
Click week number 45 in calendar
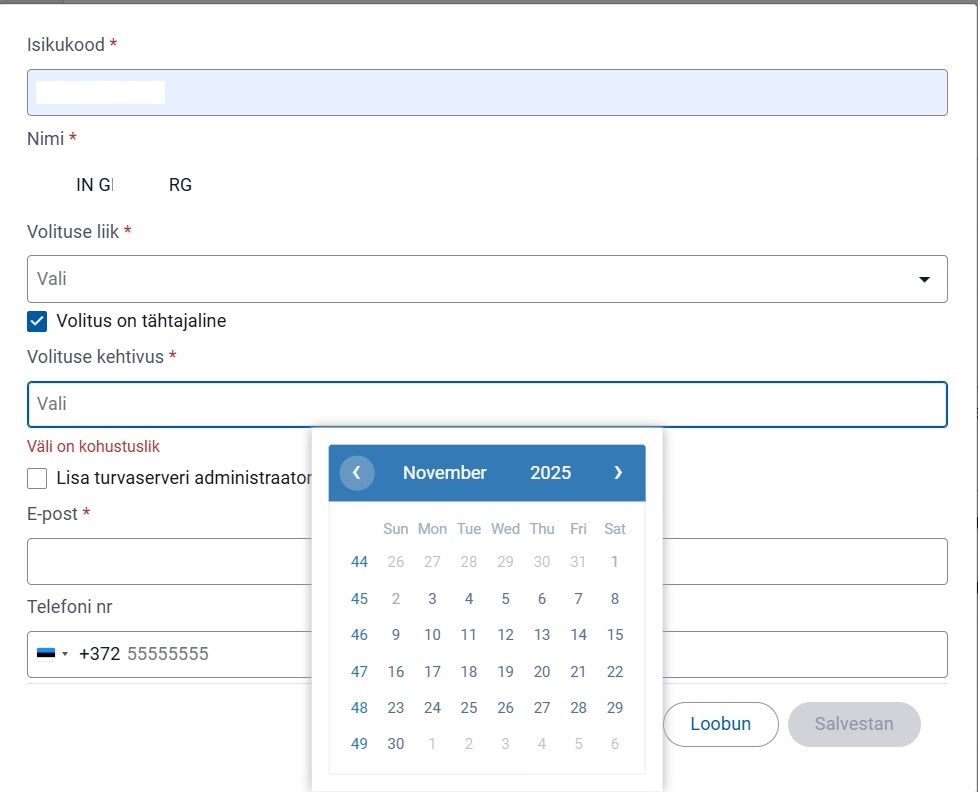[359, 599]
